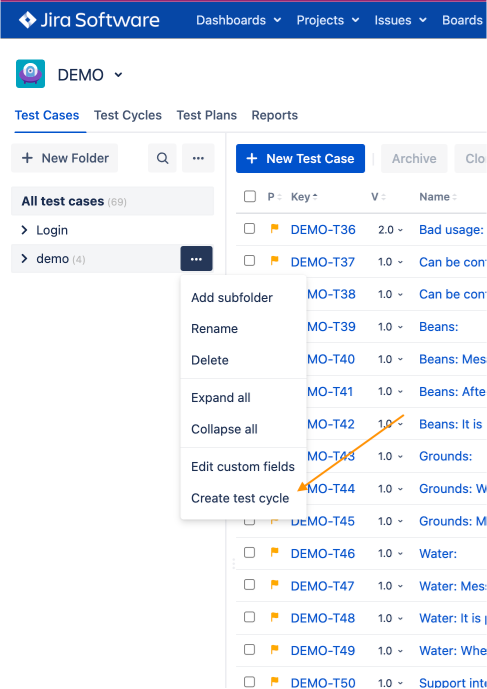Switch to the Test Cycles tab
This screenshot has width=487, height=689.
pyautogui.click(x=128, y=115)
